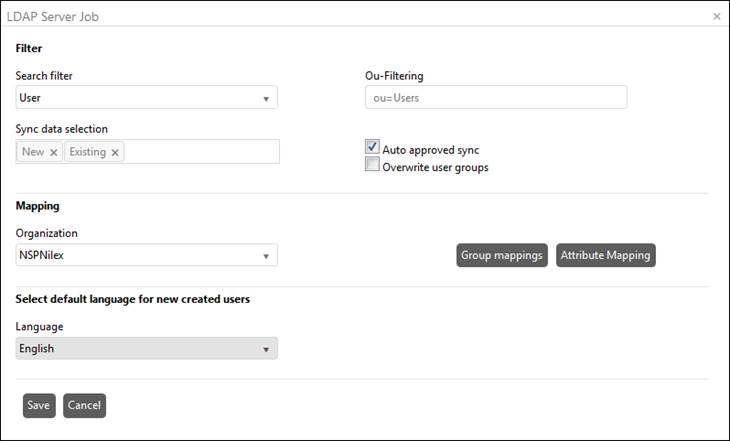Expand the Language dropdown arrow
The height and width of the screenshot is (441, 730).
pos(266,349)
